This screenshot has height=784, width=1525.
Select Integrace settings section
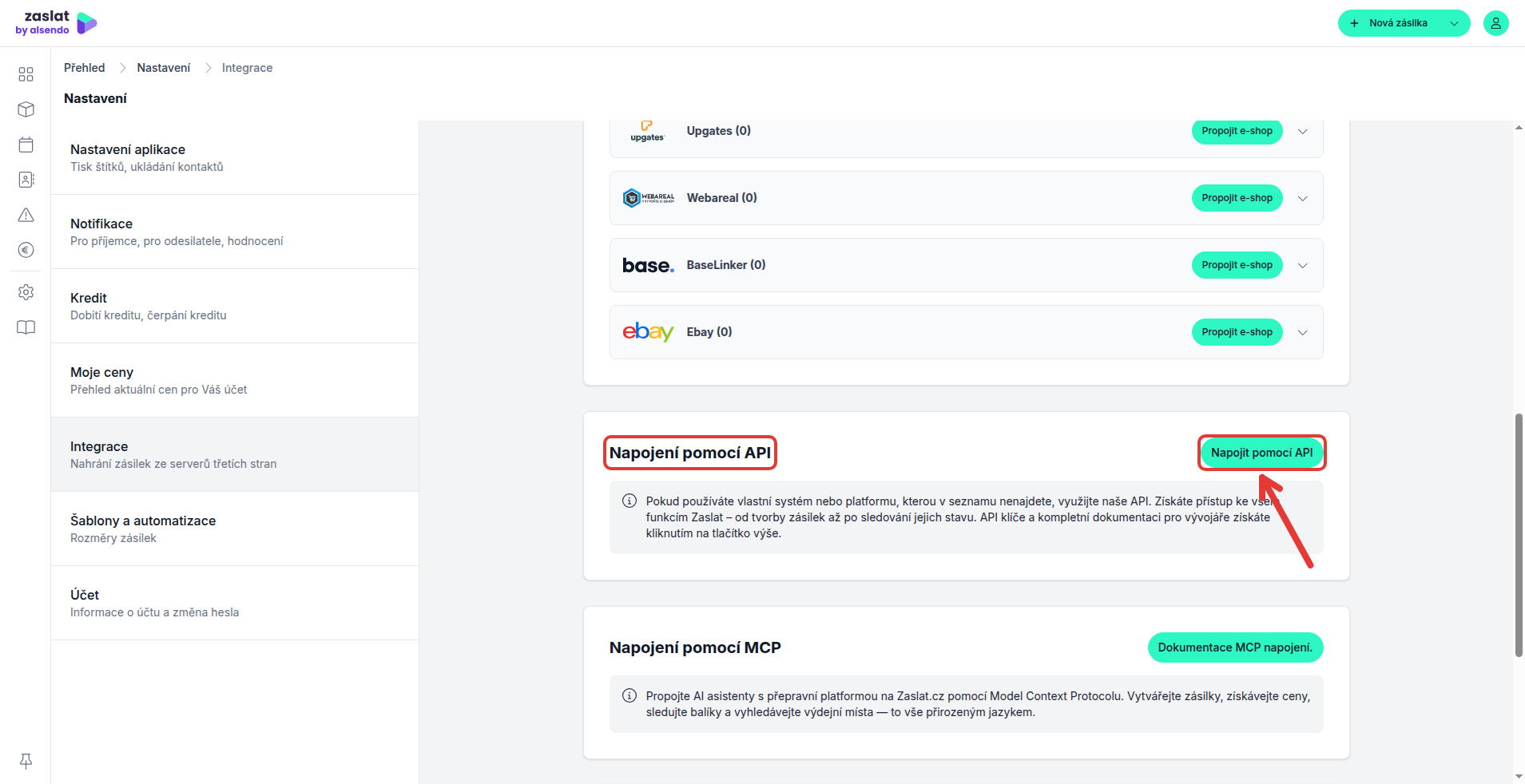click(235, 454)
